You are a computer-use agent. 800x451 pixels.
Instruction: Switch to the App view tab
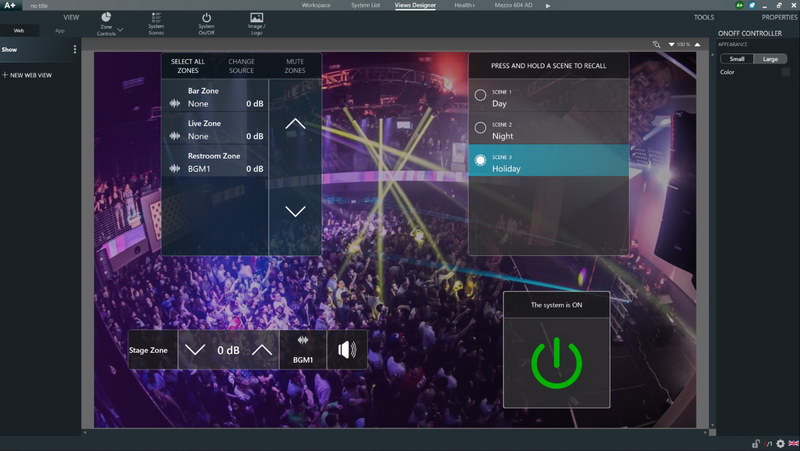click(60, 31)
